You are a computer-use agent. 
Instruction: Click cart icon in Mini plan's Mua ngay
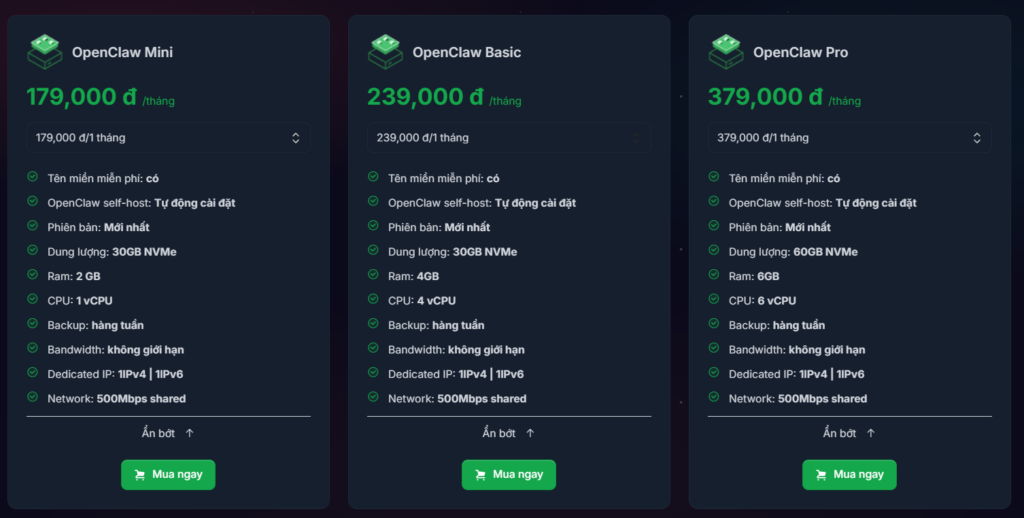138,475
